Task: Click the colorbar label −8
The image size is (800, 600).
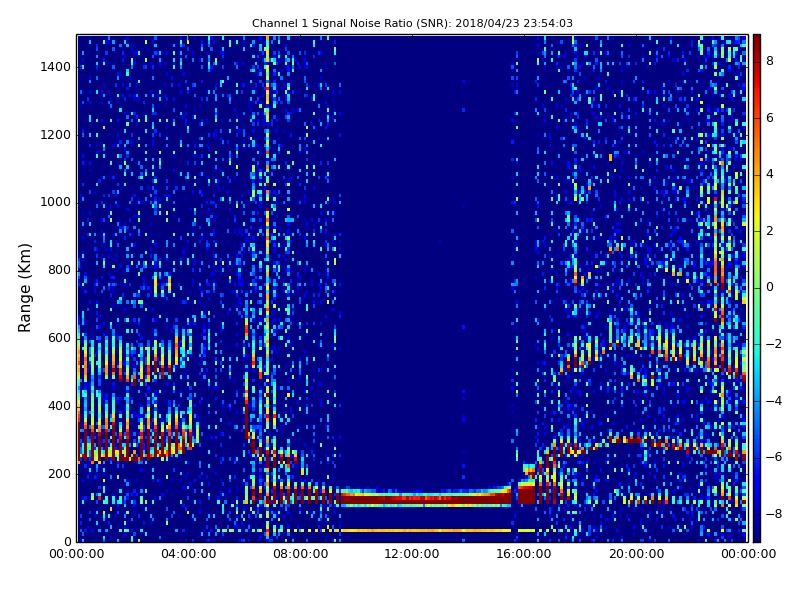Action: pos(774,514)
